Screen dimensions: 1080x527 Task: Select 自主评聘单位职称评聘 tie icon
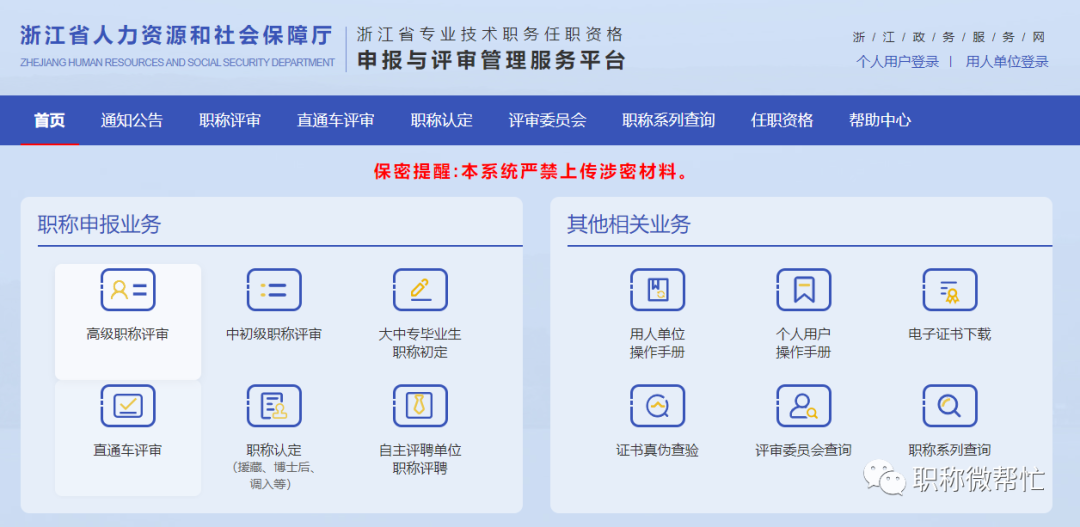coord(420,406)
